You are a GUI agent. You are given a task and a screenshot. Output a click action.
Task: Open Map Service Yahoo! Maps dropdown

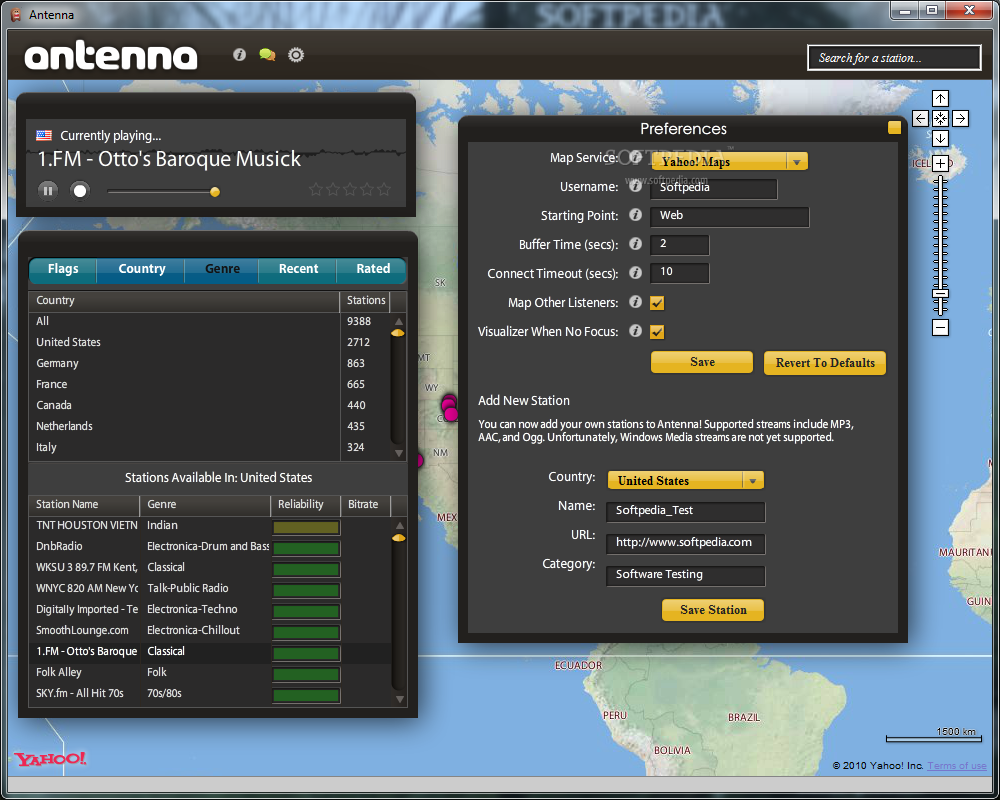click(729, 161)
